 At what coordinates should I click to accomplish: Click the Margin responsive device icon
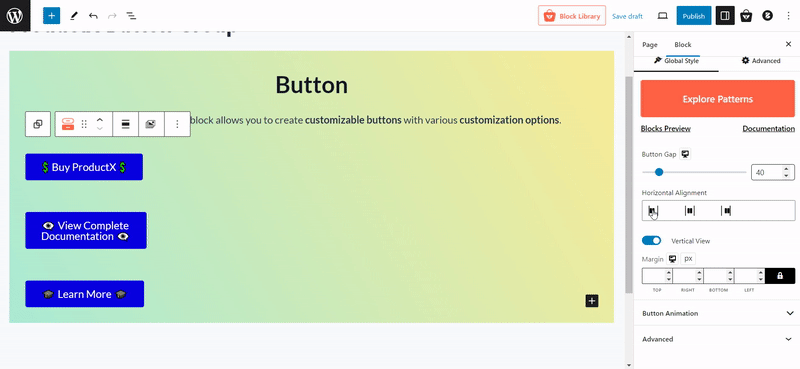pyautogui.click(x=672, y=259)
